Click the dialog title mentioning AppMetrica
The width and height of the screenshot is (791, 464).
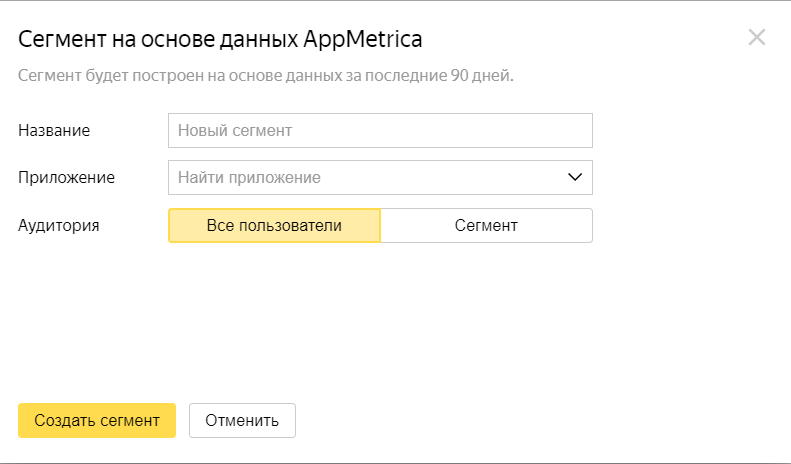pyautogui.click(x=220, y=39)
